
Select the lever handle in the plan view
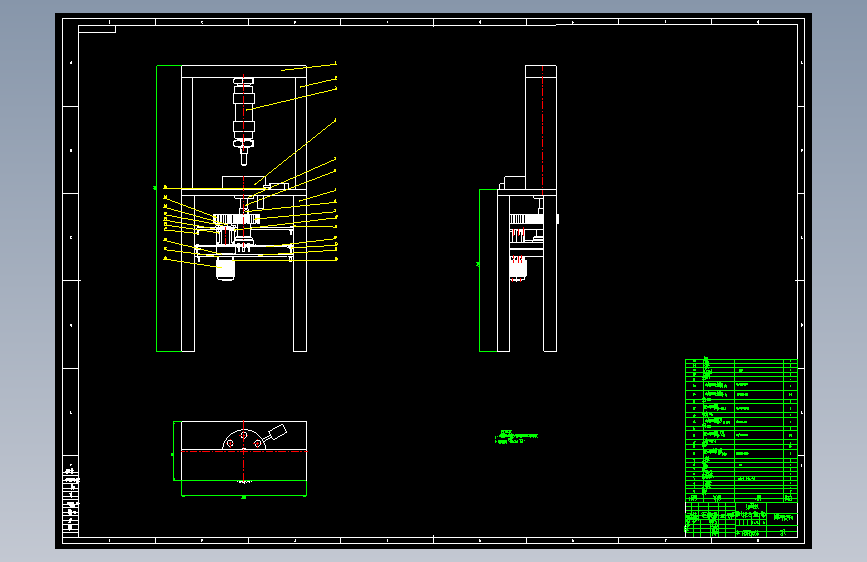tap(275, 434)
